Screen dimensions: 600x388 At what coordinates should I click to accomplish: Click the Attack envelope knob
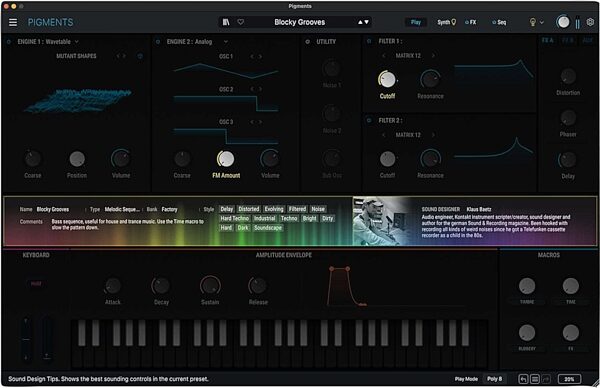[112, 286]
